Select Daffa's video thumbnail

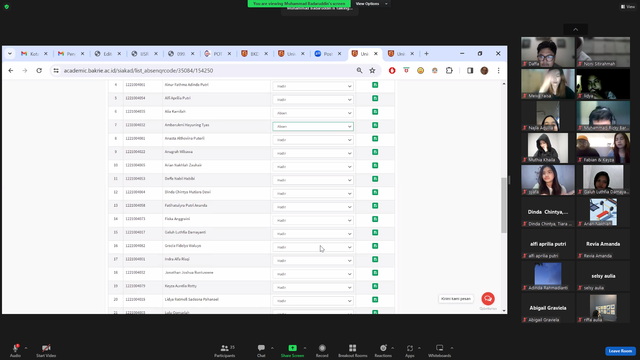tap(547, 52)
